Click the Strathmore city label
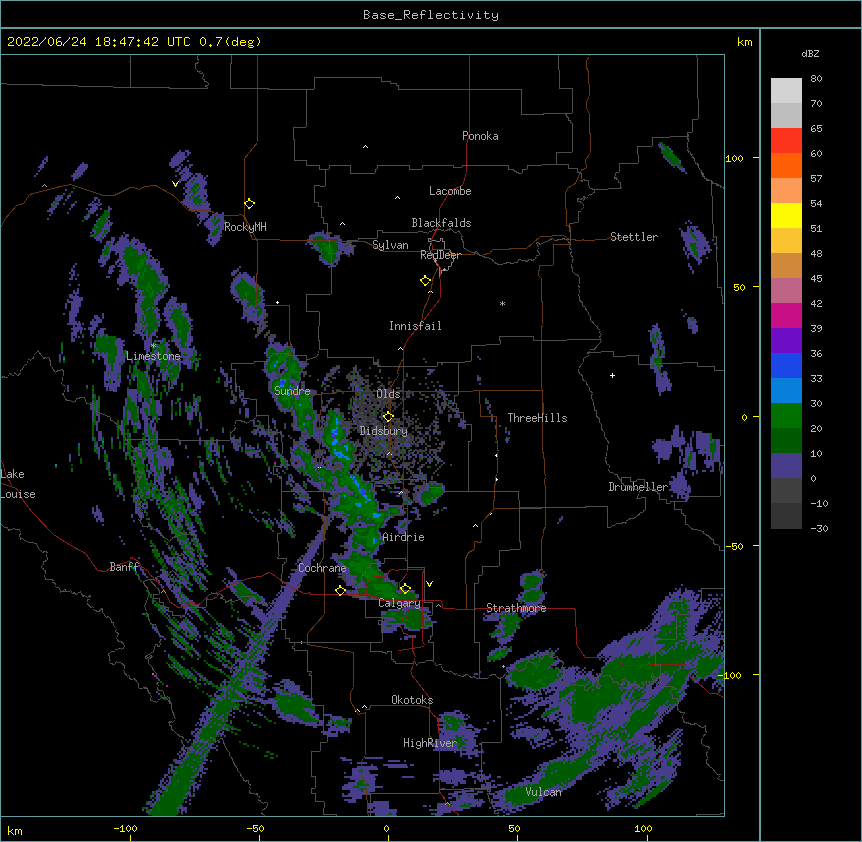Screen dimensions: 862x842 point(516,608)
